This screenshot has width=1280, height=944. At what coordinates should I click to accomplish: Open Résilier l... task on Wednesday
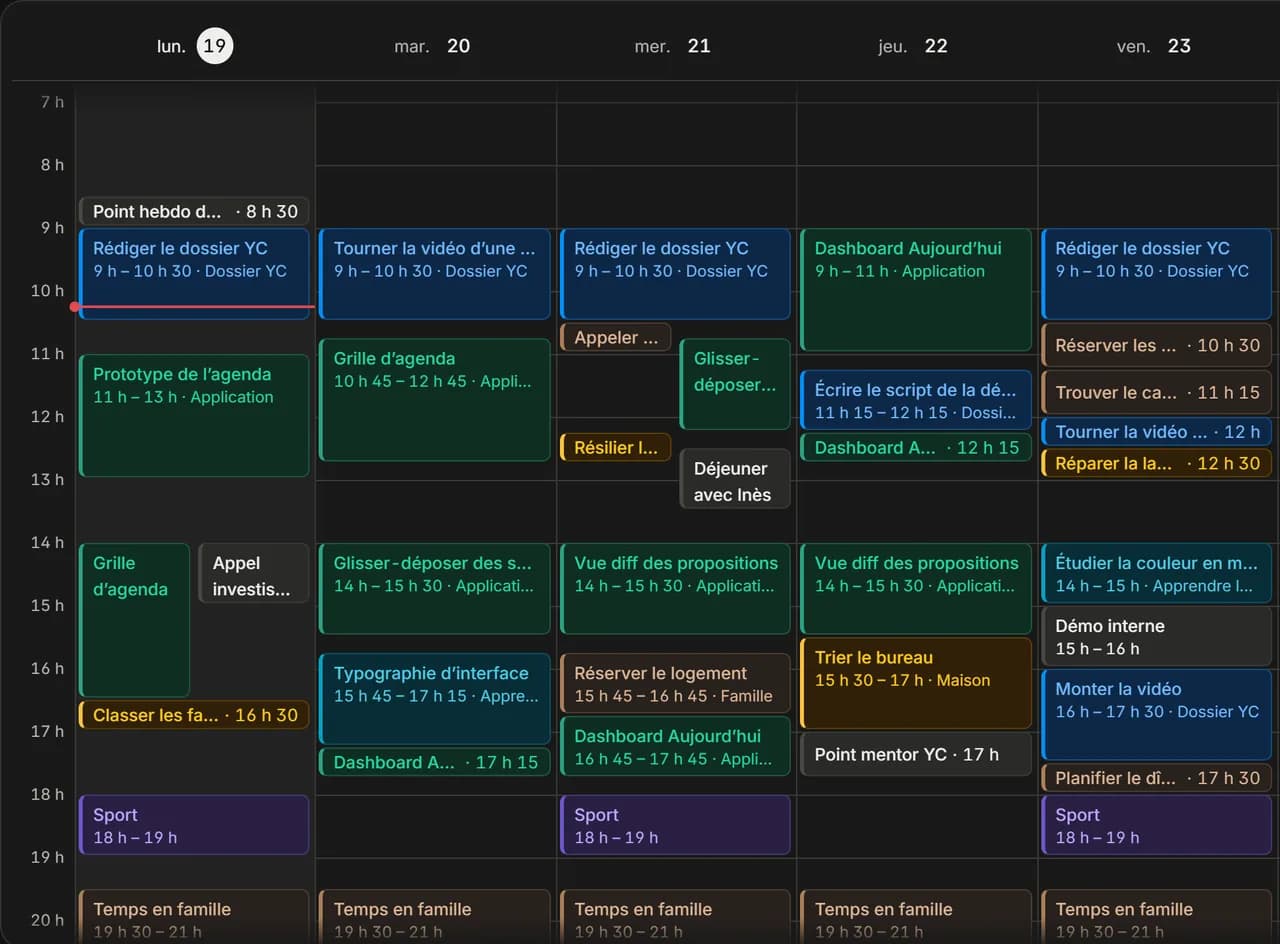[615, 447]
